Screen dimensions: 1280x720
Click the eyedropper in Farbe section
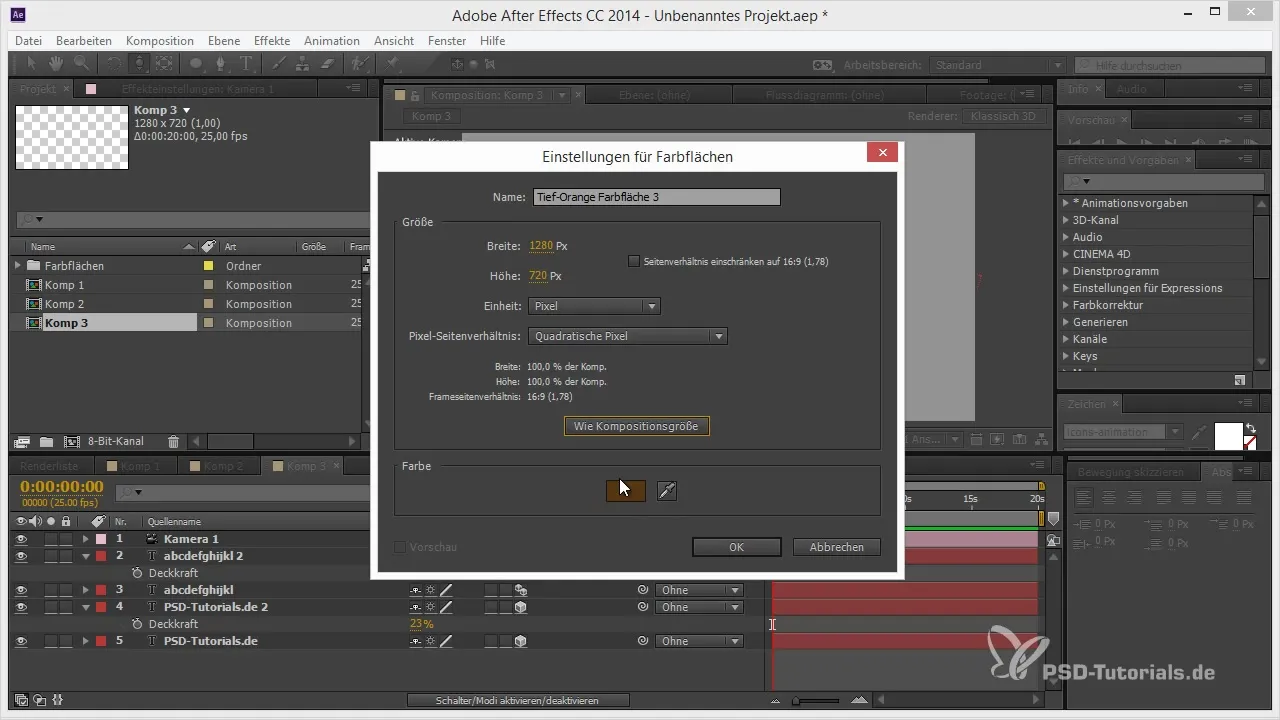(667, 491)
